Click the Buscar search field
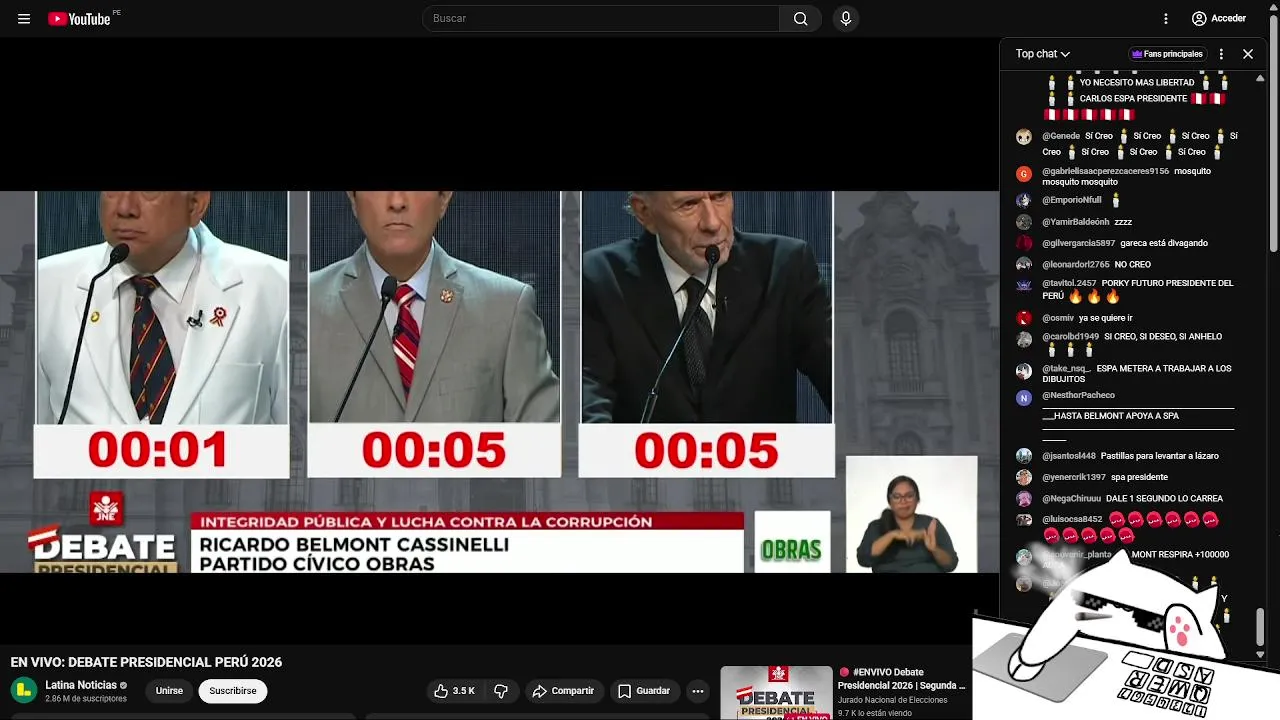Image resolution: width=1280 pixels, height=720 pixels. pyautogui.click(x=601, y=18)
